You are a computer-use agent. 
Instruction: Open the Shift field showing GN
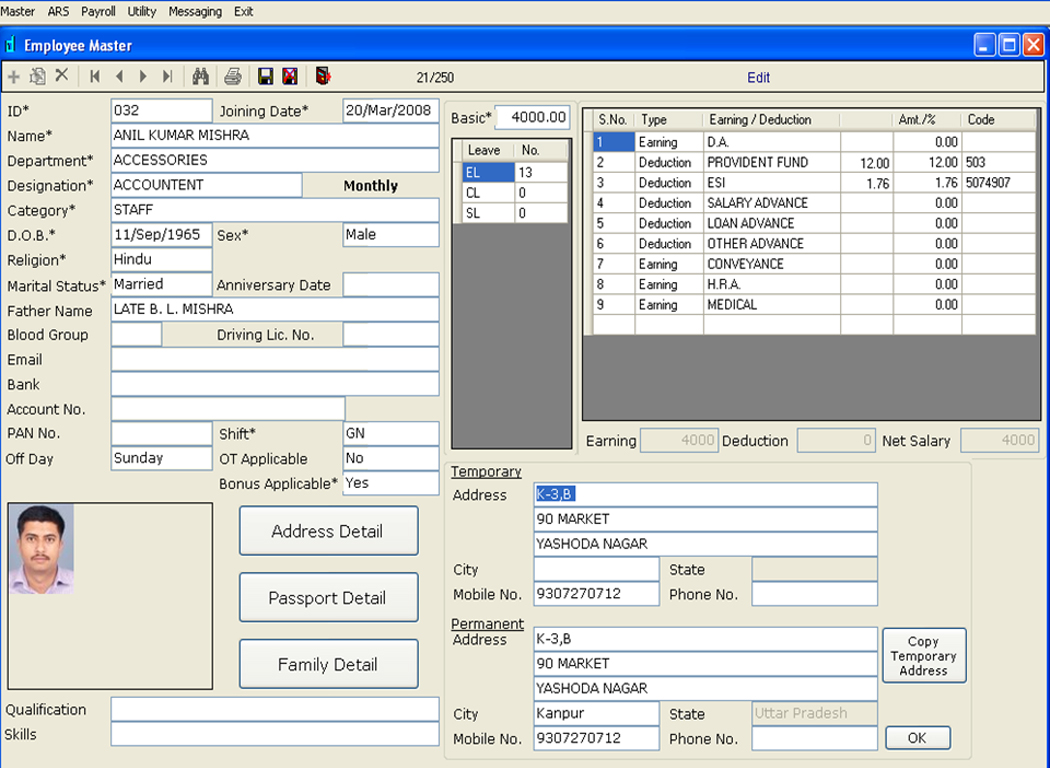(390, 434)
